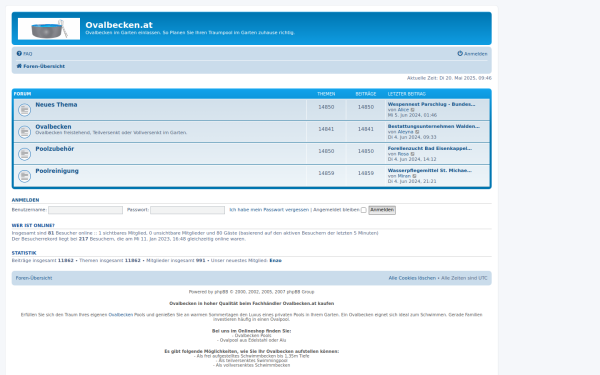The width and height of the screenshot is (600, 375).
Task: Select THEMEN count 14841 in Ovalbecken row
Action: [x=326, y=129]
